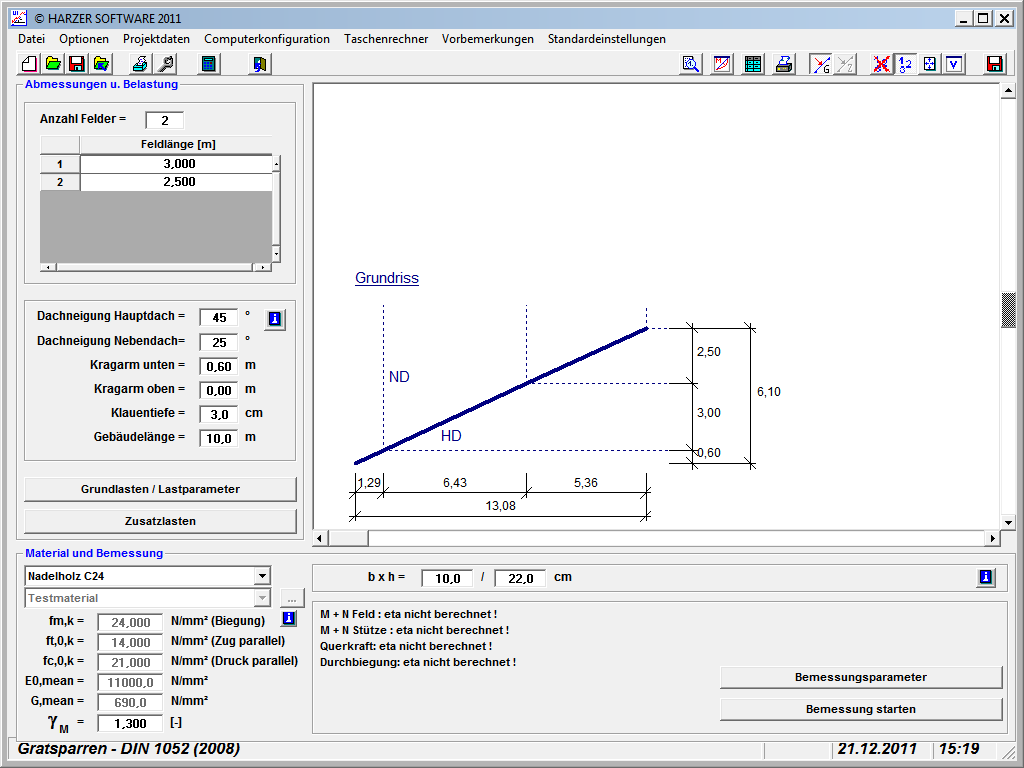Click the cyan table grid icon
The height and width of the screenshot is (768, 1024).
[753, 64]
